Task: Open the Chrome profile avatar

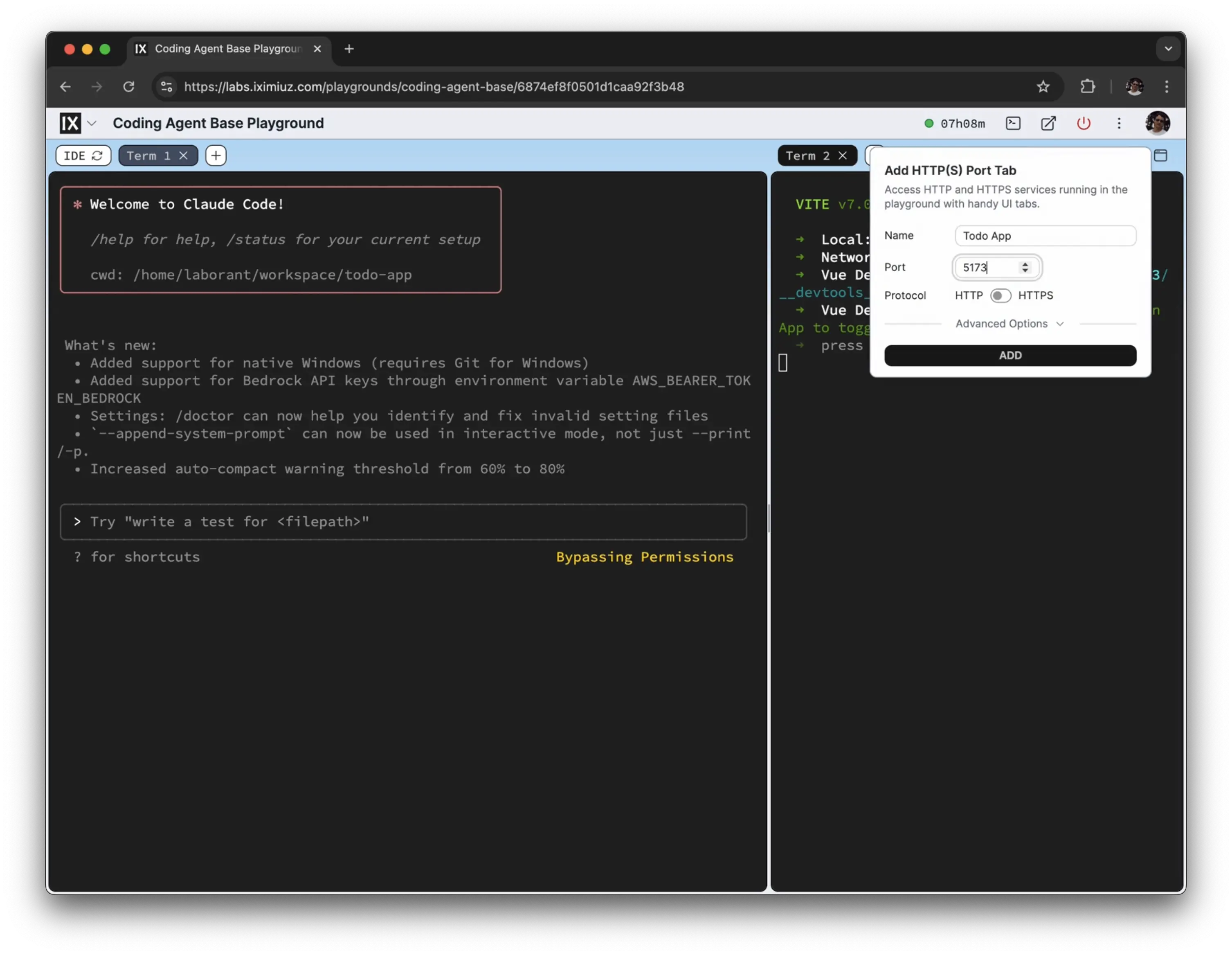Action: click(1134, 86)
